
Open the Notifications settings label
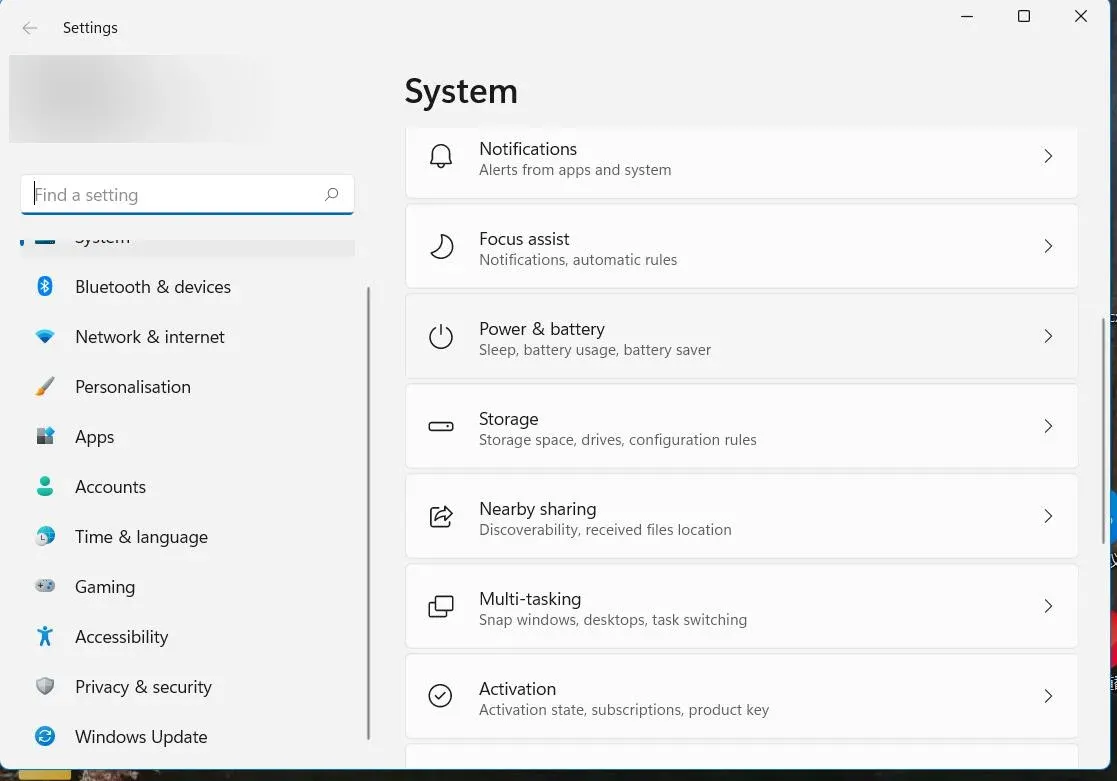[528, 149]
